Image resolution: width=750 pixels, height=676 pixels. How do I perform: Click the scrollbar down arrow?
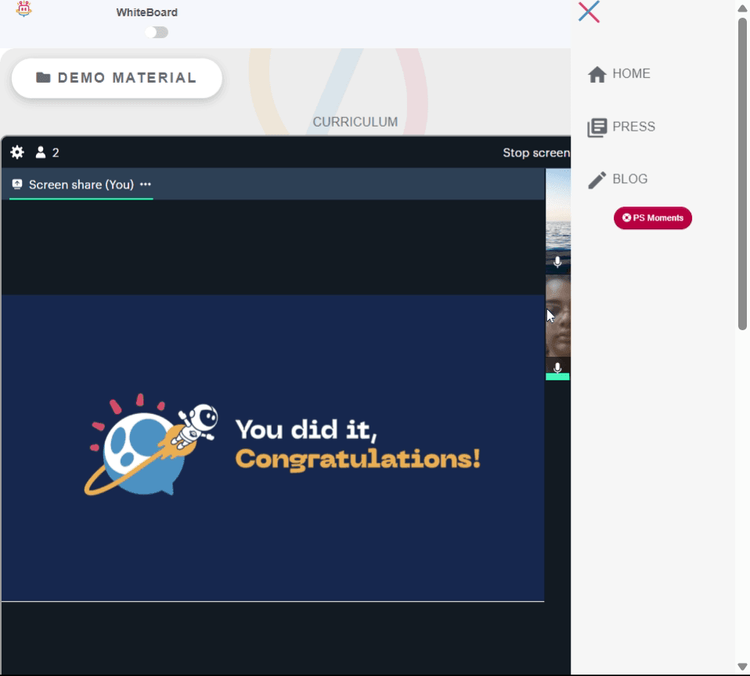click(742, 666)
